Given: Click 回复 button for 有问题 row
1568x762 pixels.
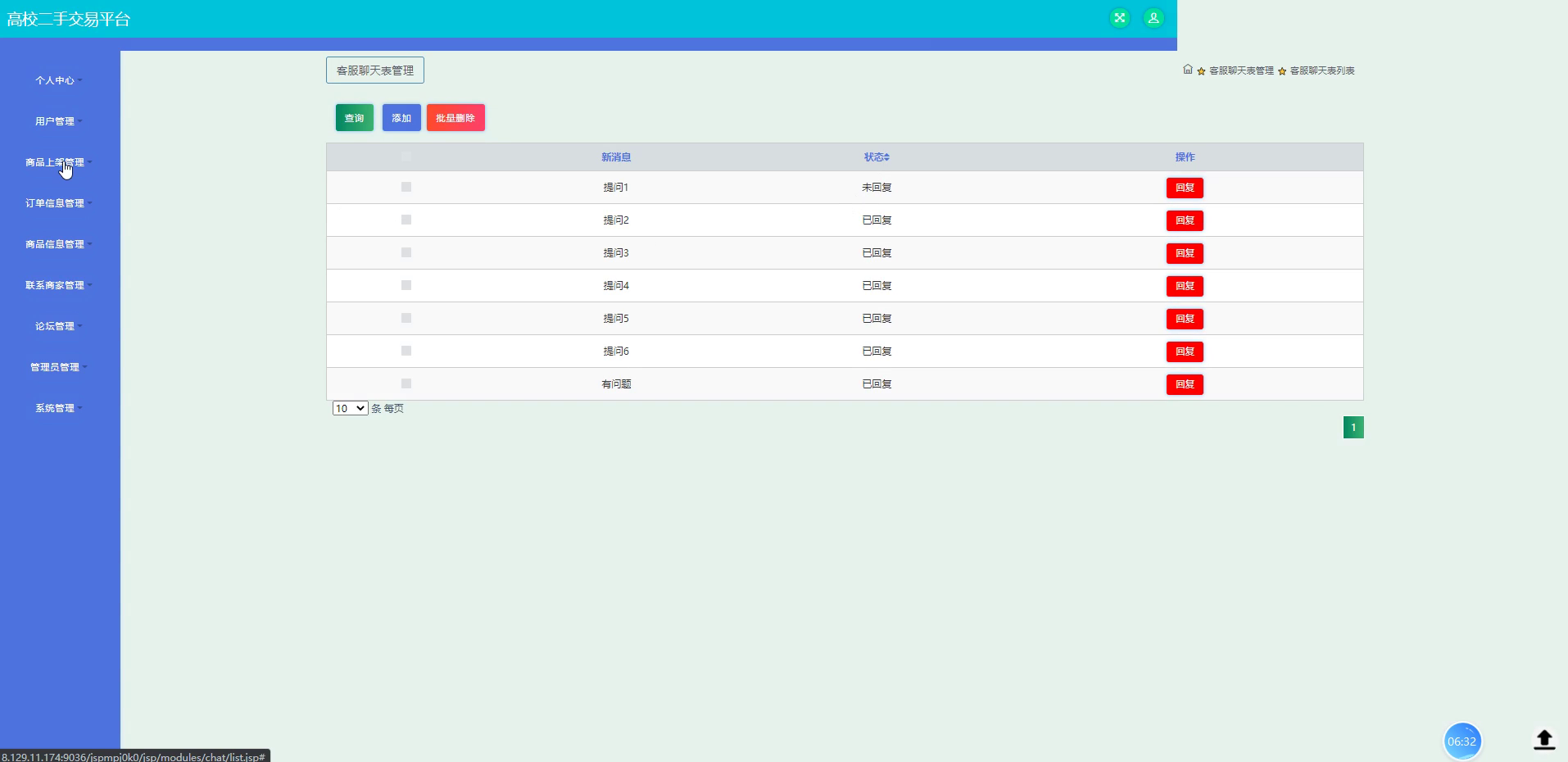Looking at the screenshot, I should tap(1185, 384).
